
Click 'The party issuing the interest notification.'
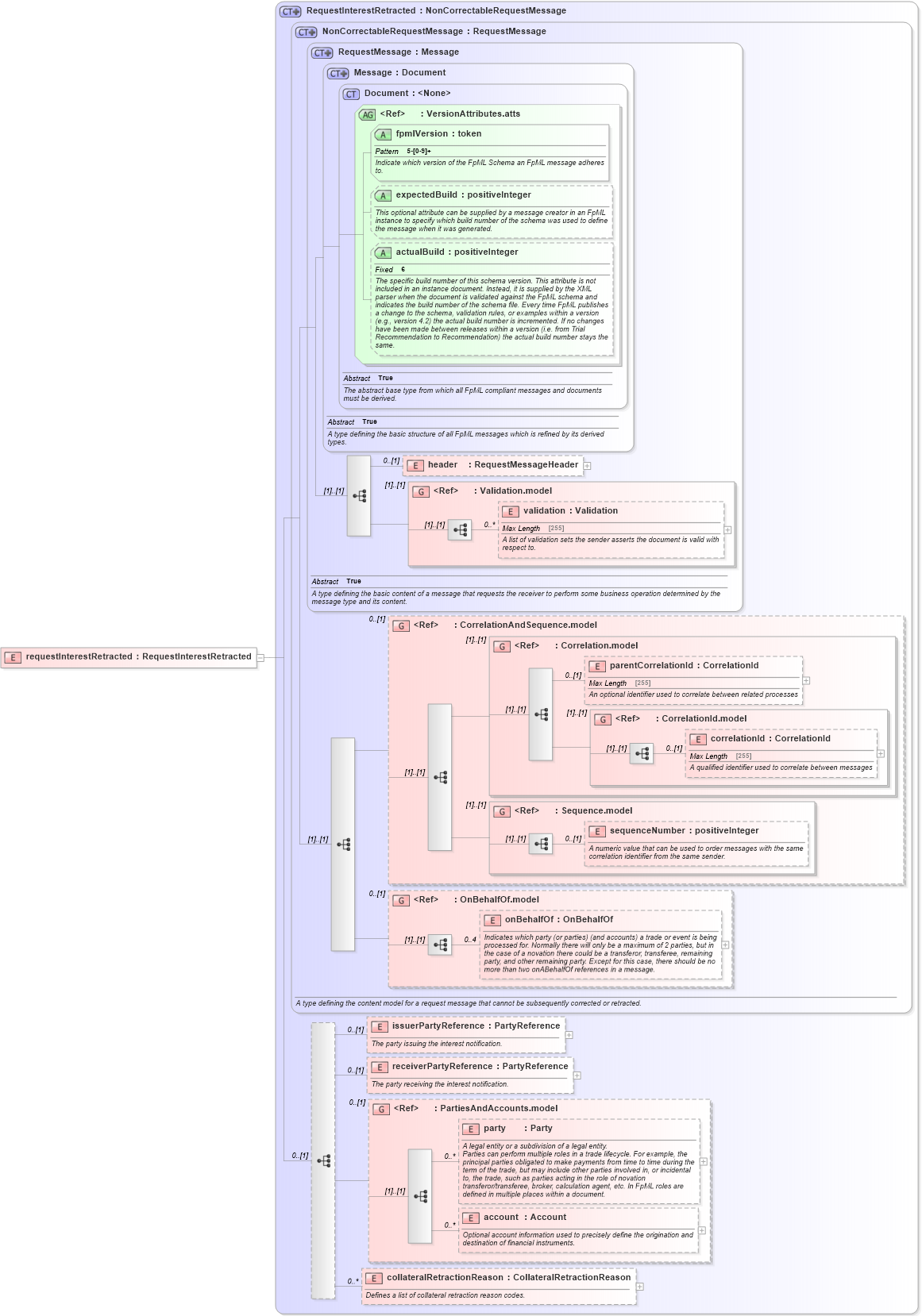[437, 1045]
